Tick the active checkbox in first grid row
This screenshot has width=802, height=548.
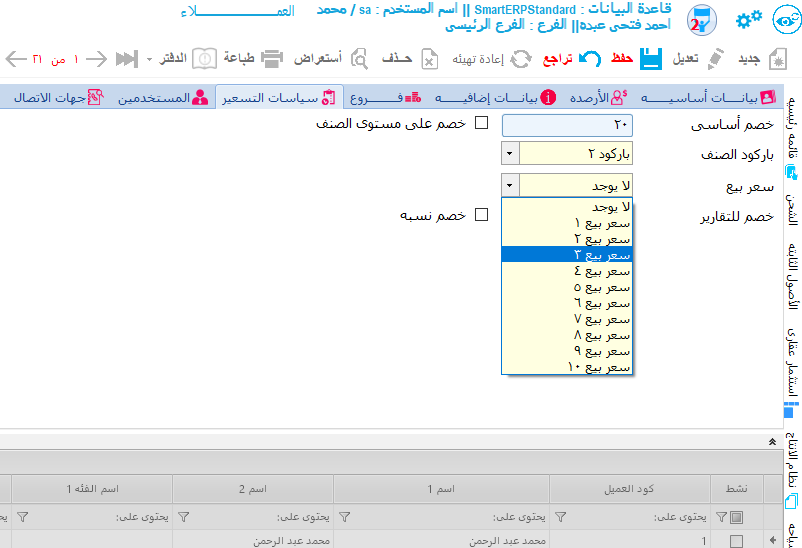tap(736, 541)
